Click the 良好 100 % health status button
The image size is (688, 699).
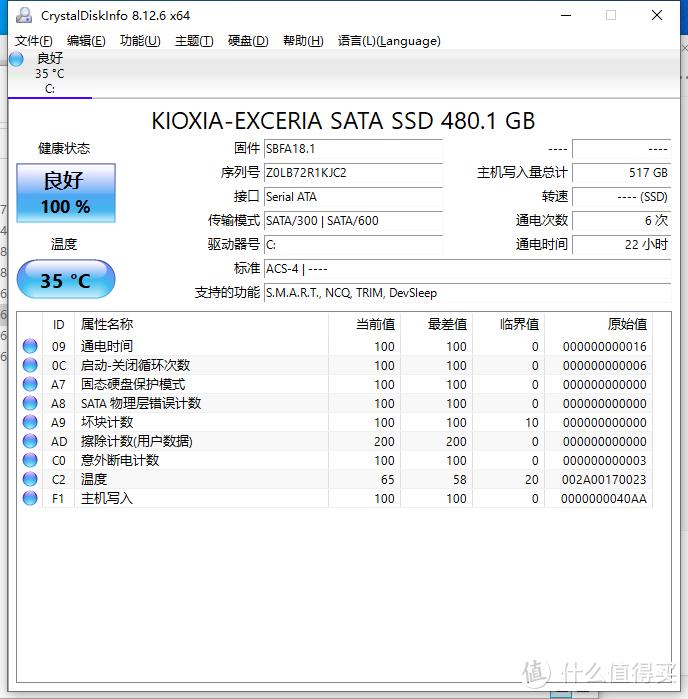pyautogui.click(x=66, y=193)
